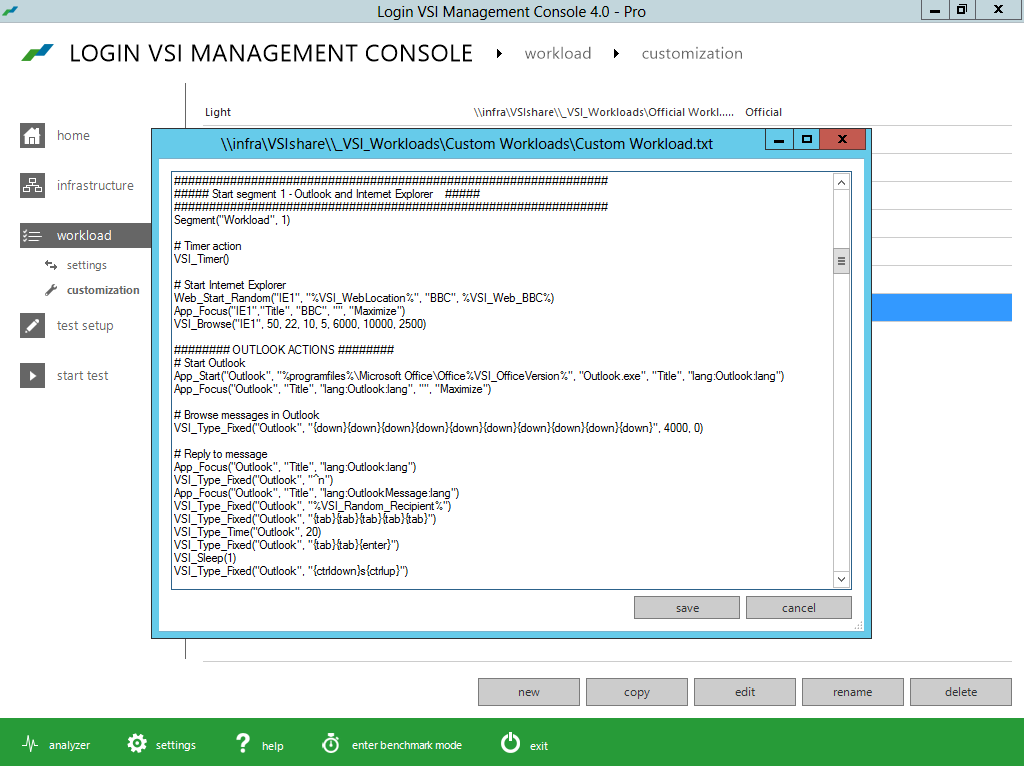The width and height of the screenshot is (1024, 766).
Task: Open help using the question mark icon
Action: click(x=242, y=745)
